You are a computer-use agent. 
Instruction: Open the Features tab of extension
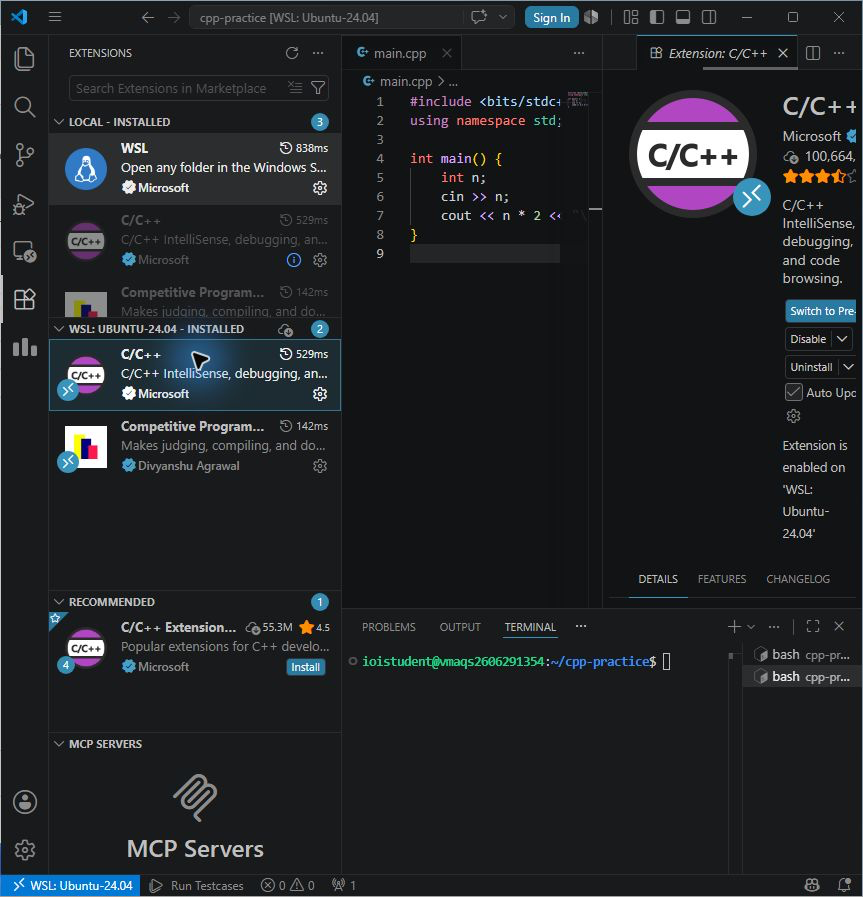(722, 579)
